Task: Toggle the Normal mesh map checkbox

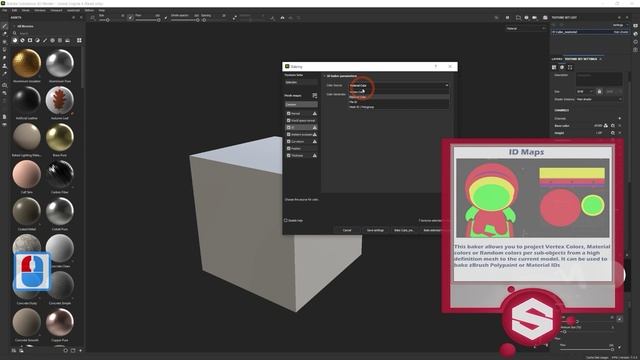Action: 289,113
